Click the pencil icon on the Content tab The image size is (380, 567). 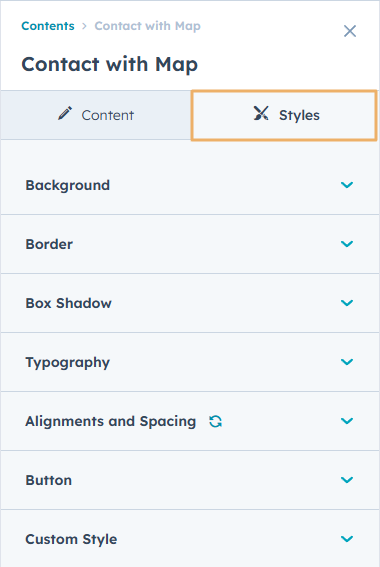tap(65, 113)
